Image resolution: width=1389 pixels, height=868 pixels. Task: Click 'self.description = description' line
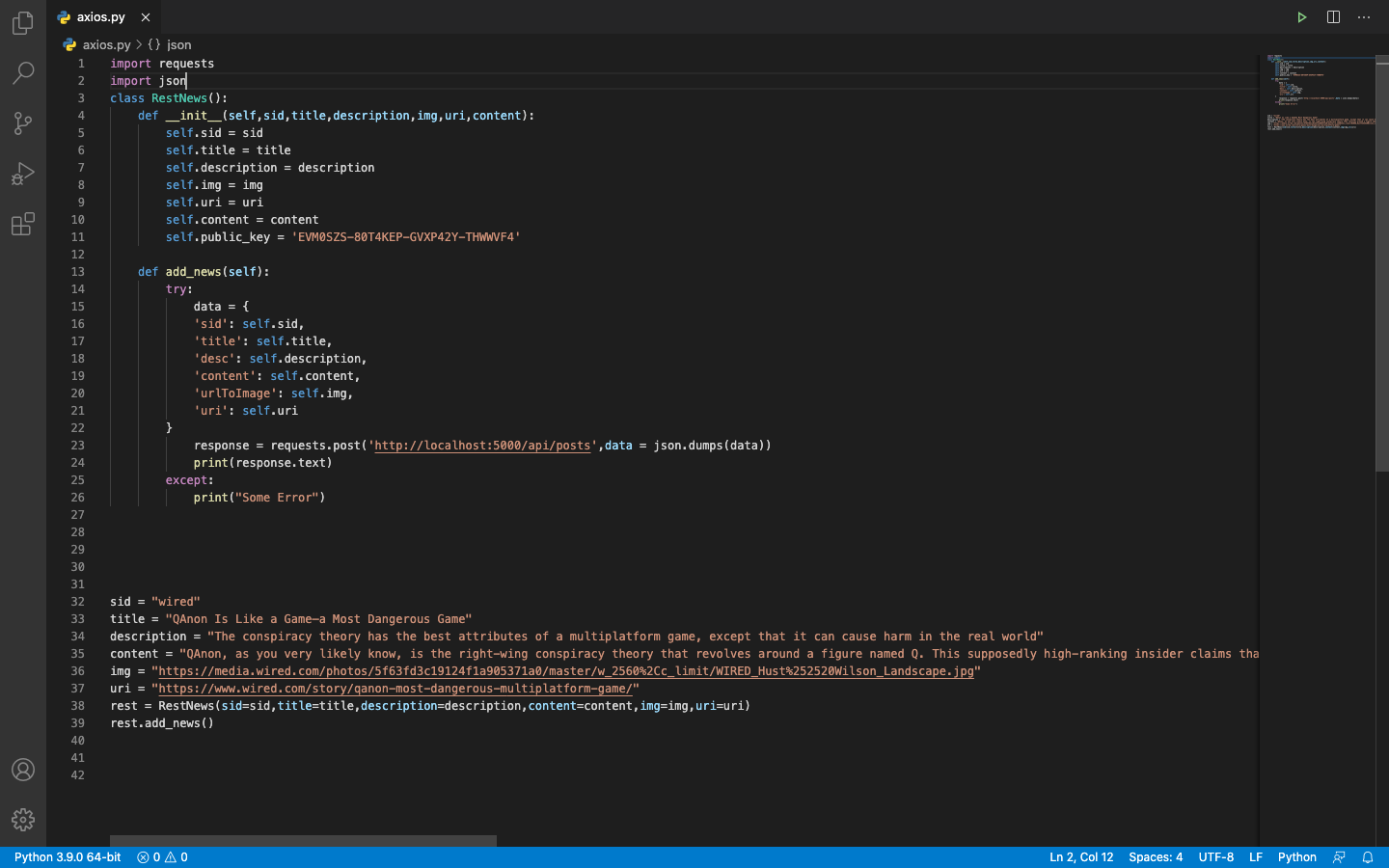(270, 168)
